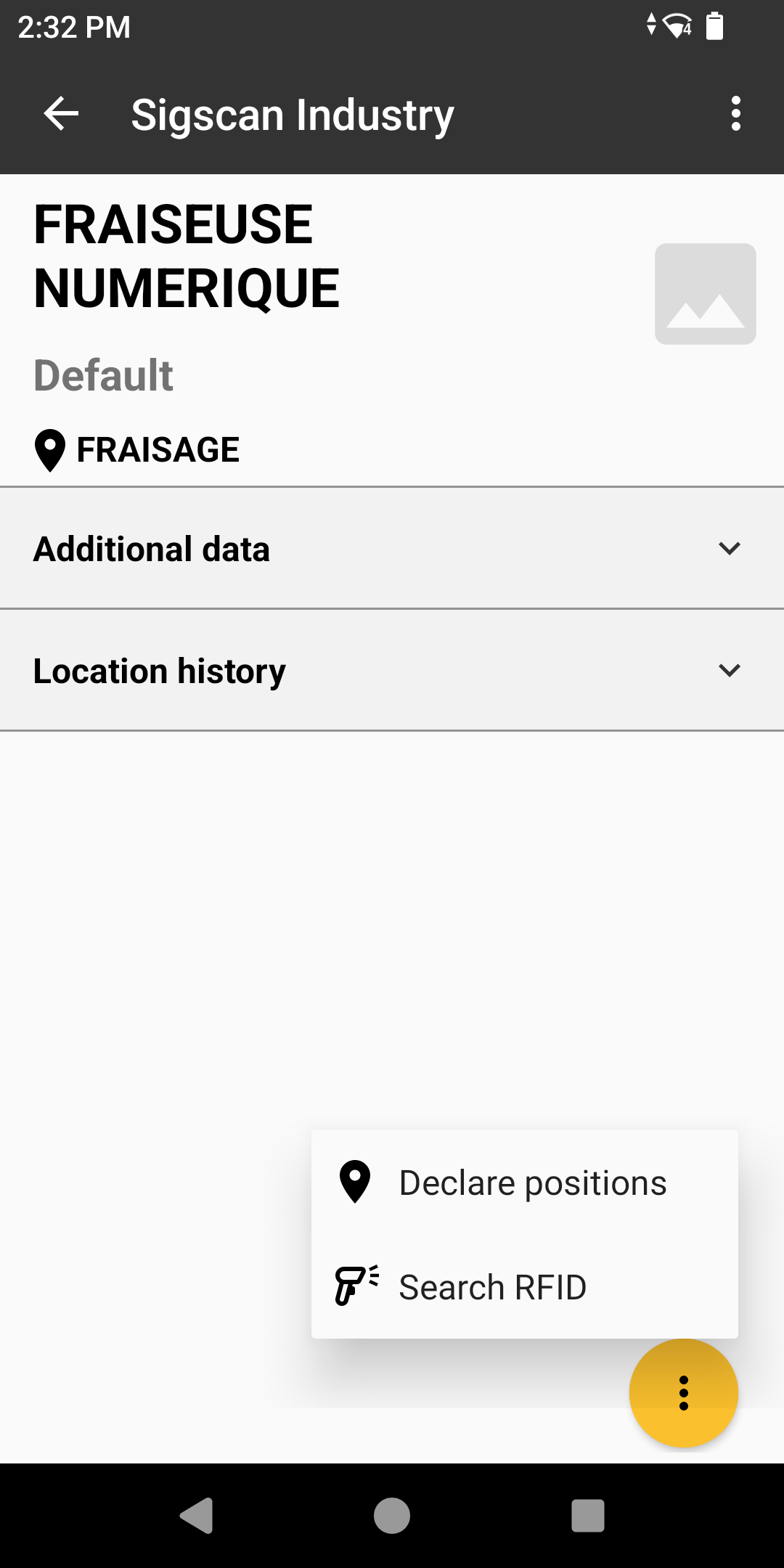The height and width of the screenshot is (1568, 784).
Task: Close the yellow floating action menu button
Action: [684, 1393]
